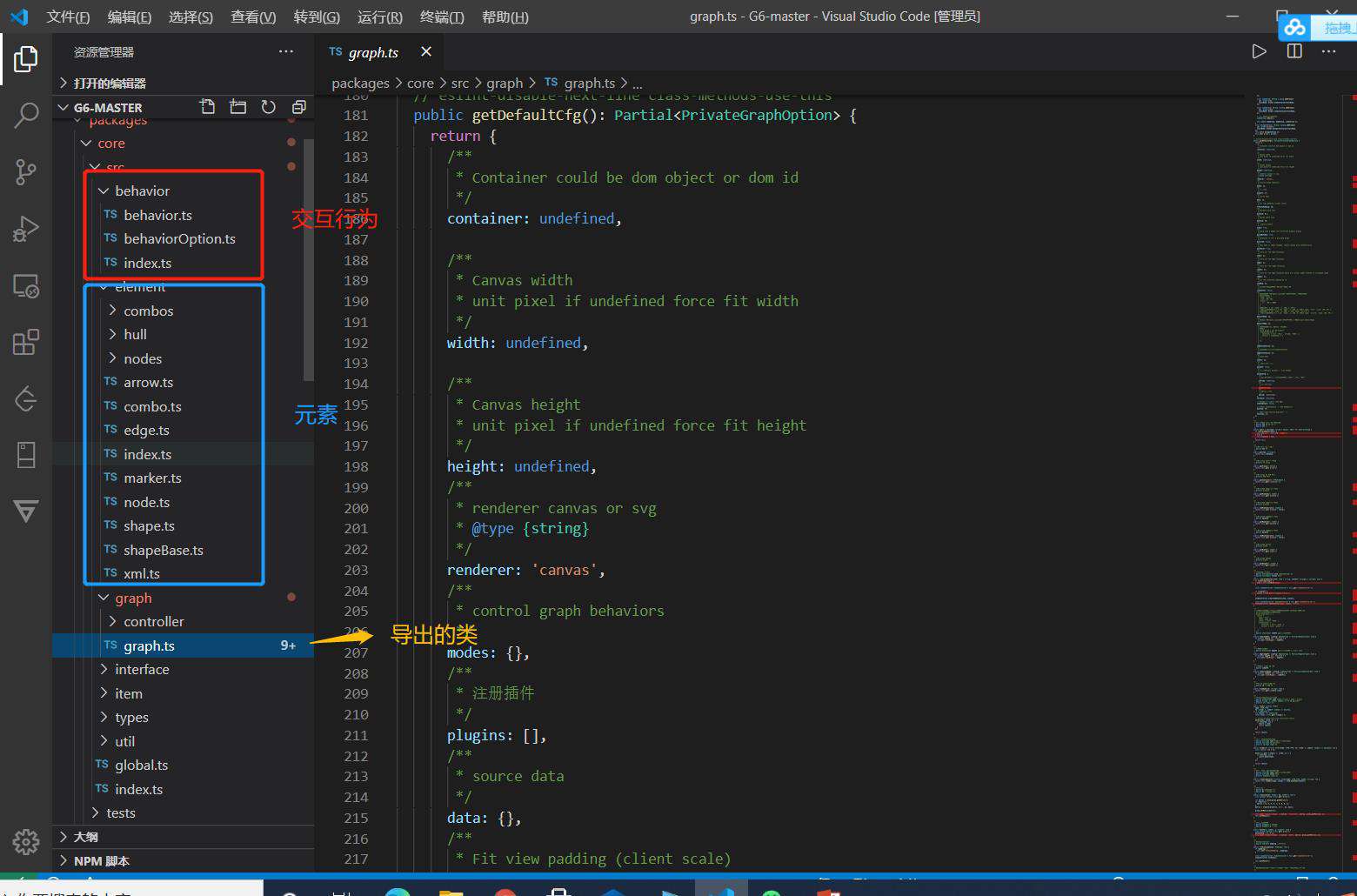Open global.ts file
Screen dimensions: 1357x896
(183, 765)
